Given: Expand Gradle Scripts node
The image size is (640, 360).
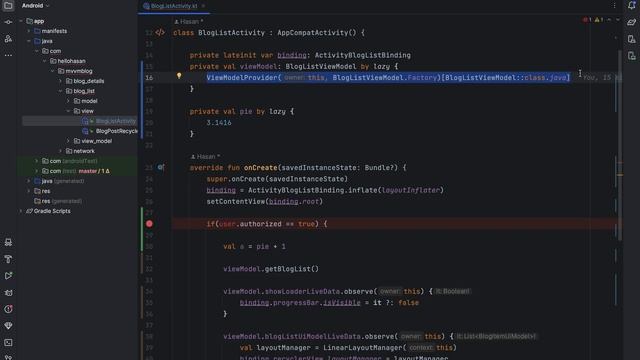Looking at the screenshot, I should pos(21,211).
